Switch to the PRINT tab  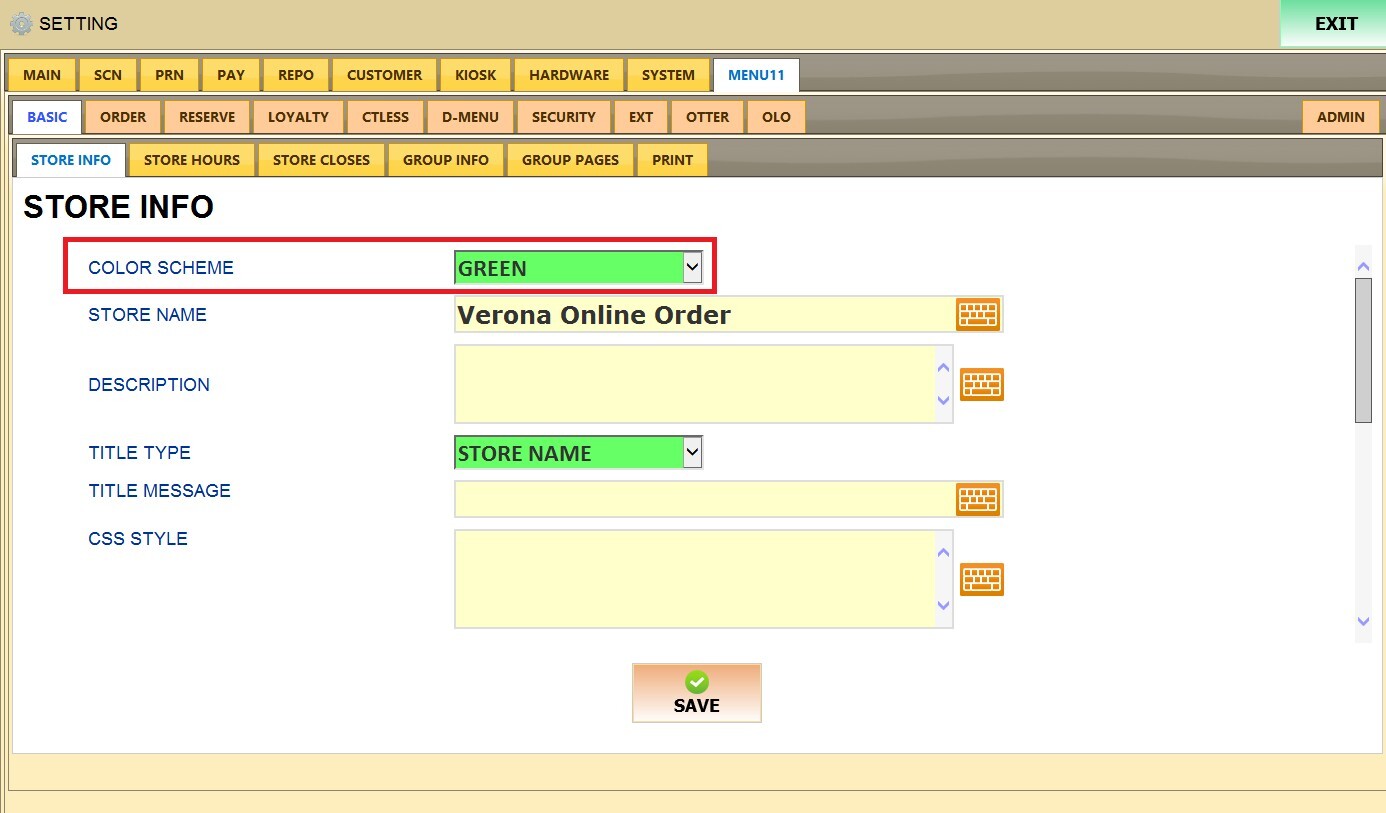[672, 160]
